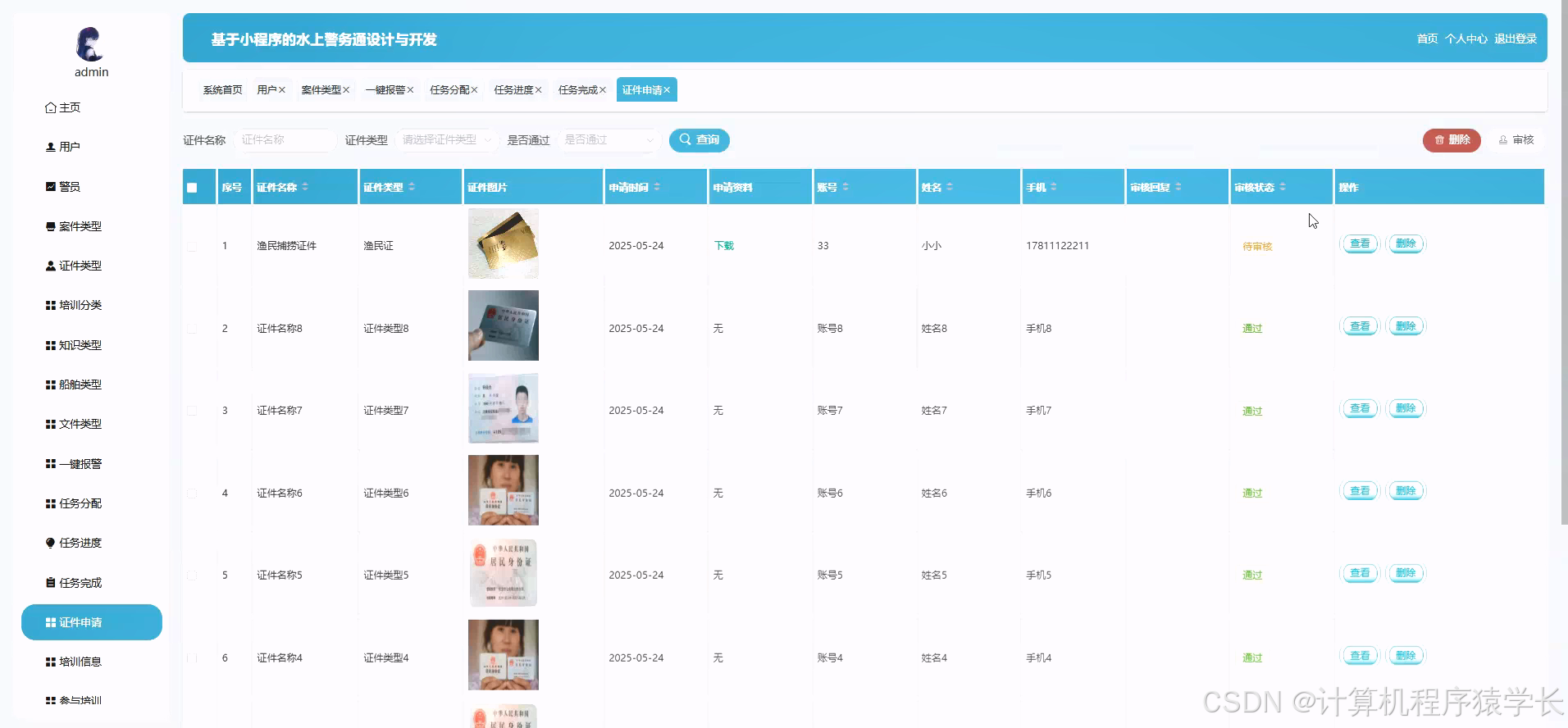Open 证件类型 in sidebar
Screen dimensions: 1568x728
(x=74, y=266)
